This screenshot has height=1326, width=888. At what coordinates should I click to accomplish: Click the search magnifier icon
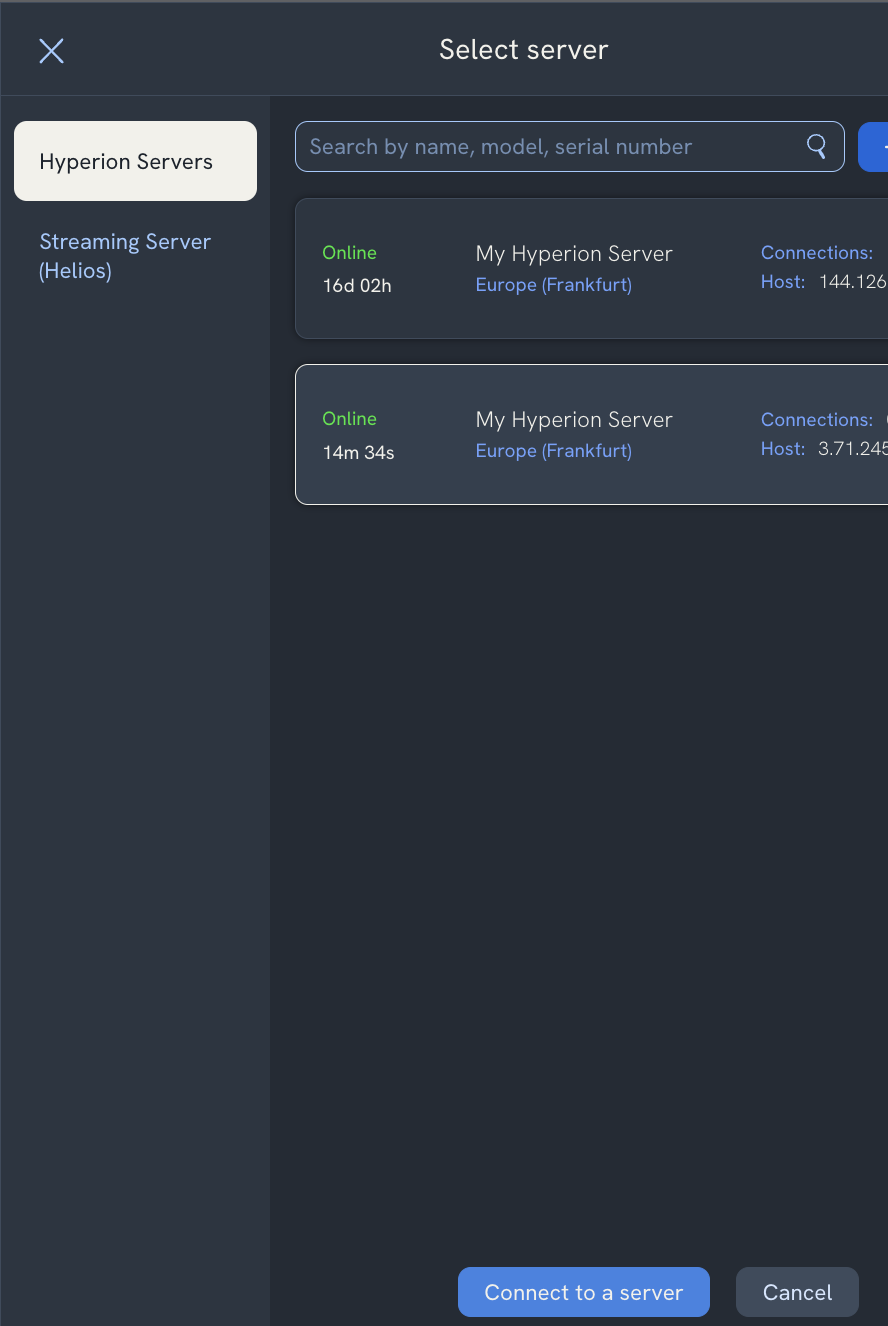[817, 147]
